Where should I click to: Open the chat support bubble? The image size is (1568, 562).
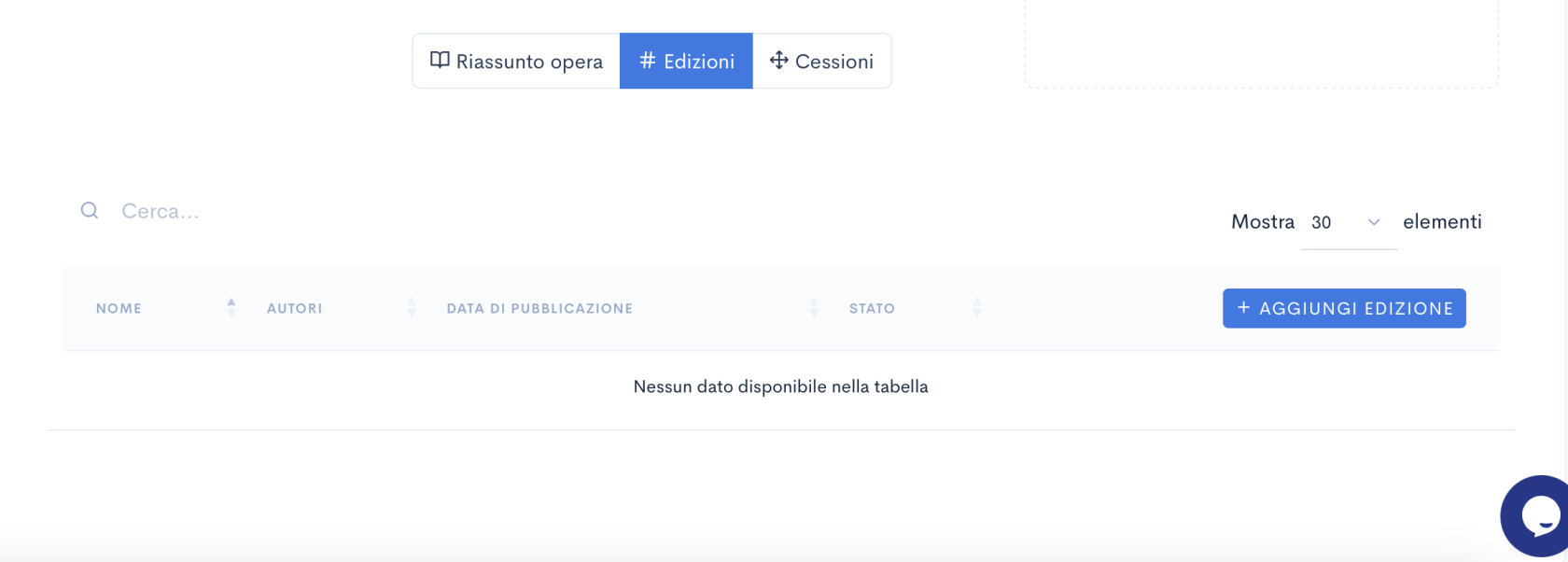1537,516
